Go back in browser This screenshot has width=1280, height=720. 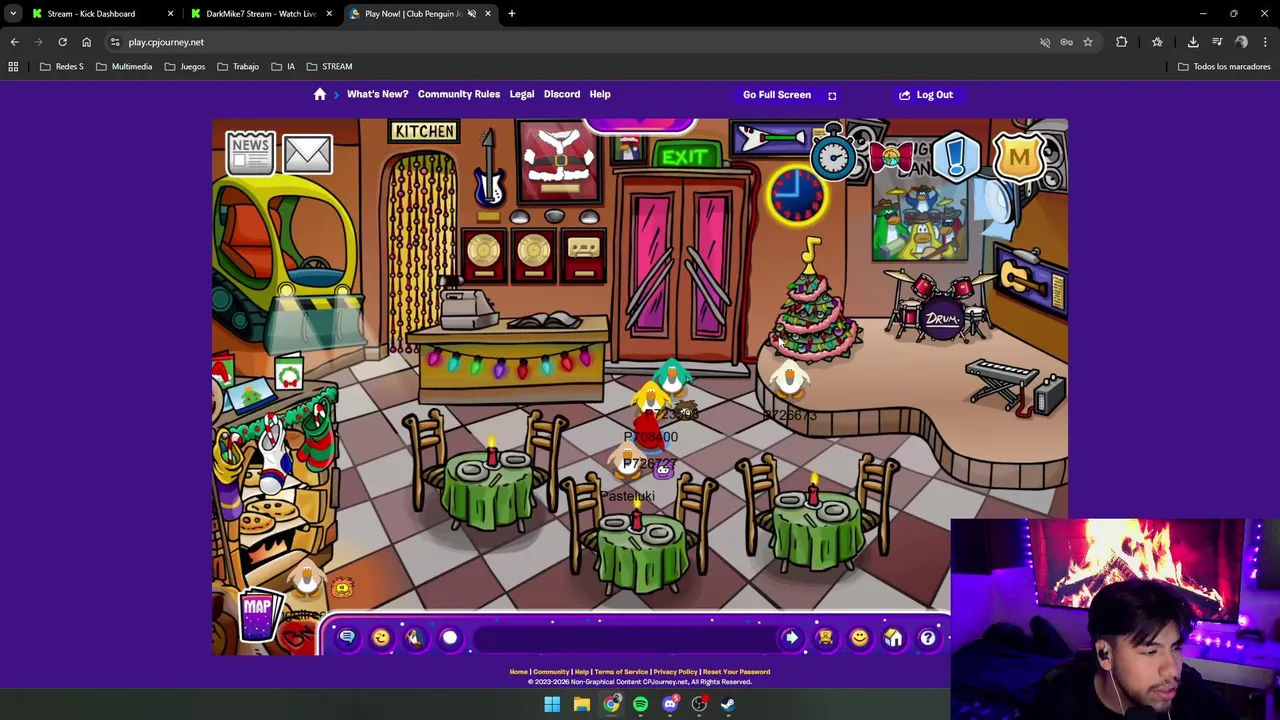[15, 42]
